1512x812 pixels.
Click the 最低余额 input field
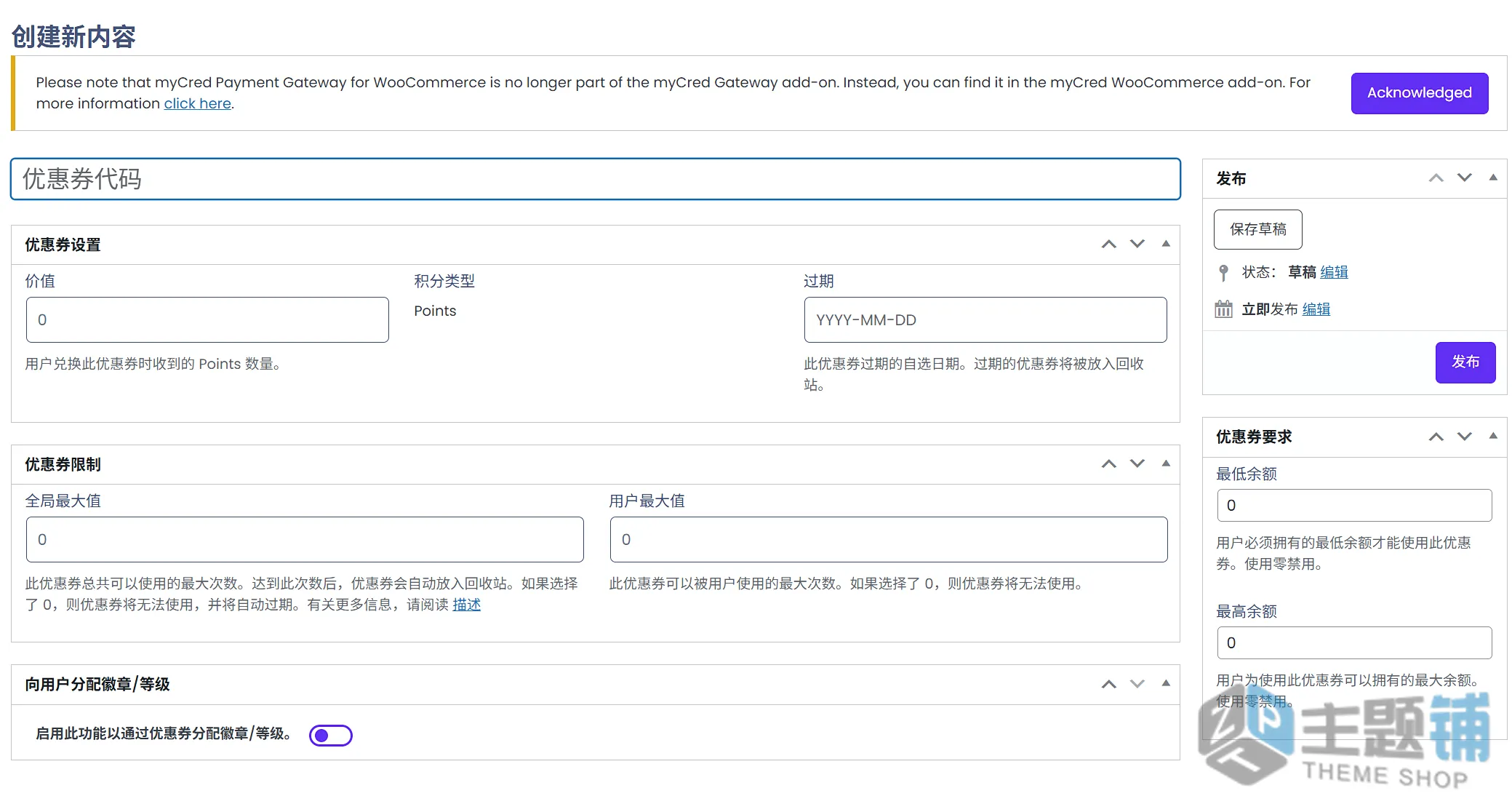coord(1354,505)
